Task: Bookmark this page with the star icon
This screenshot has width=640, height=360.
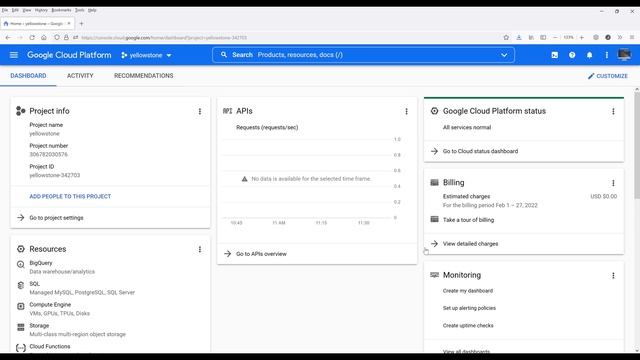Action: click(506, 38)
